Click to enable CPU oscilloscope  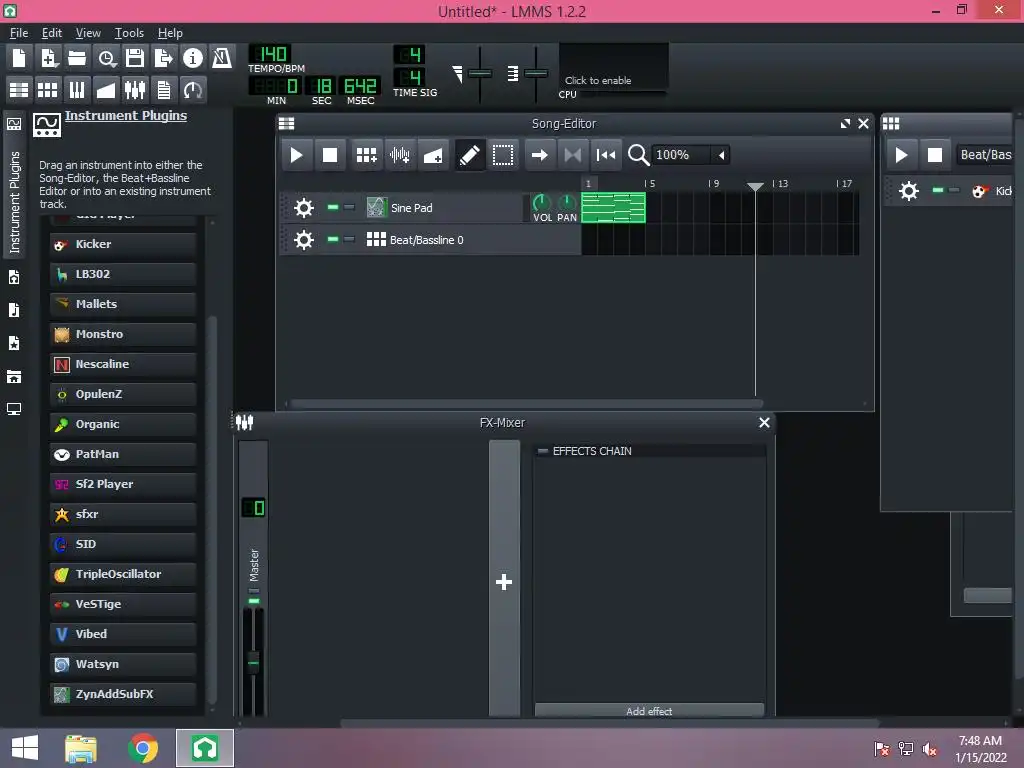coord(614,66)
